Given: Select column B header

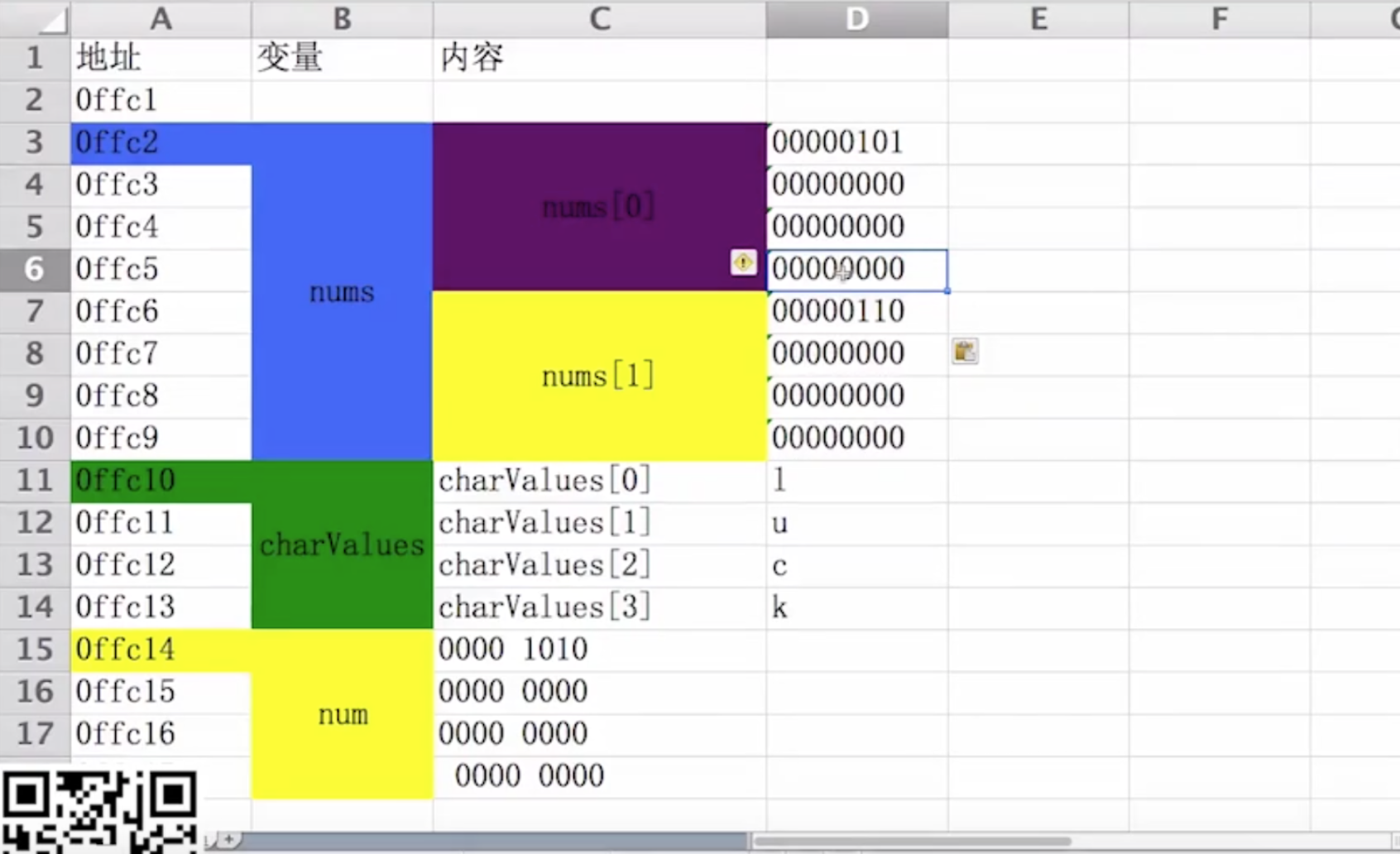Looking at the screenshot, I should pos(342,18).
